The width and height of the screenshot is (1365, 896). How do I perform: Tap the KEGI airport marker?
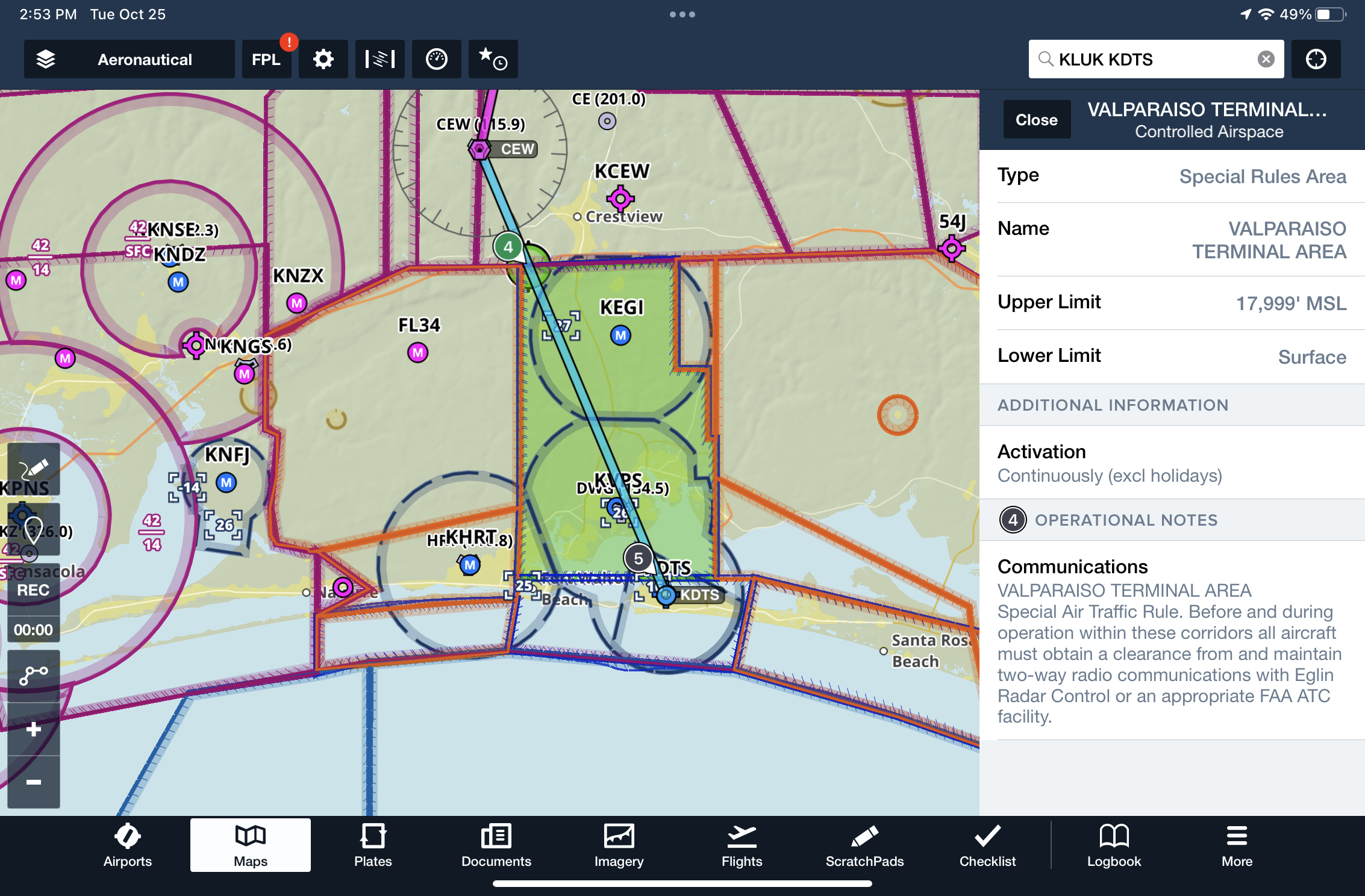[621, 335]
